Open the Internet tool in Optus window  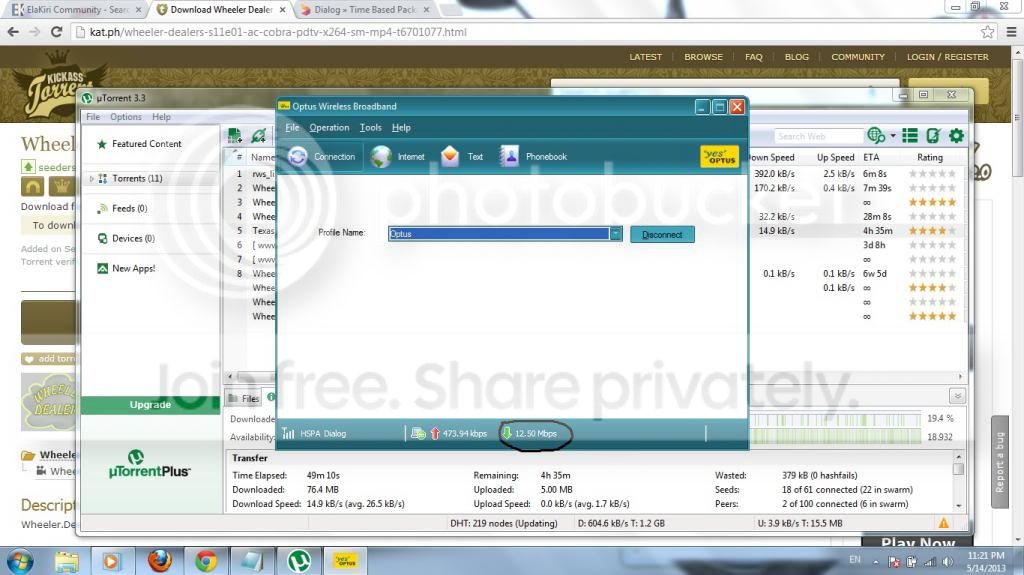(398, 157)
